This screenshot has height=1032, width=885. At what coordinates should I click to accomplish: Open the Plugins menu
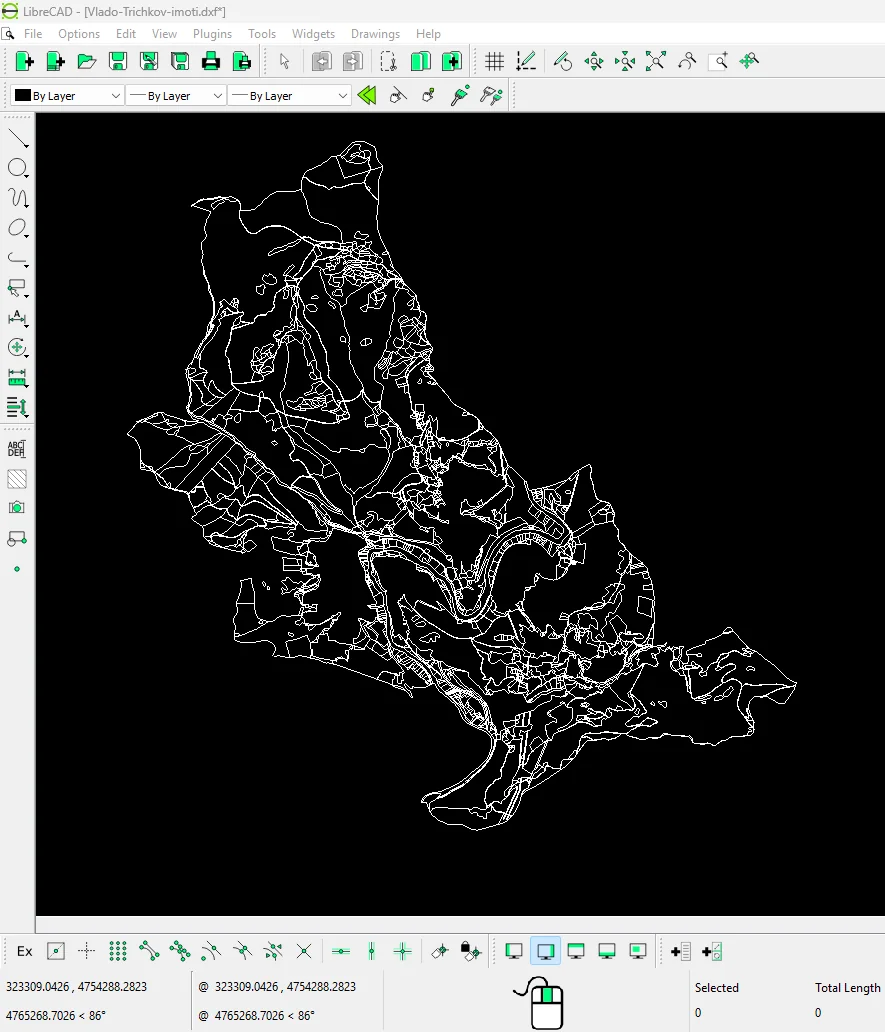coord(212,34)
